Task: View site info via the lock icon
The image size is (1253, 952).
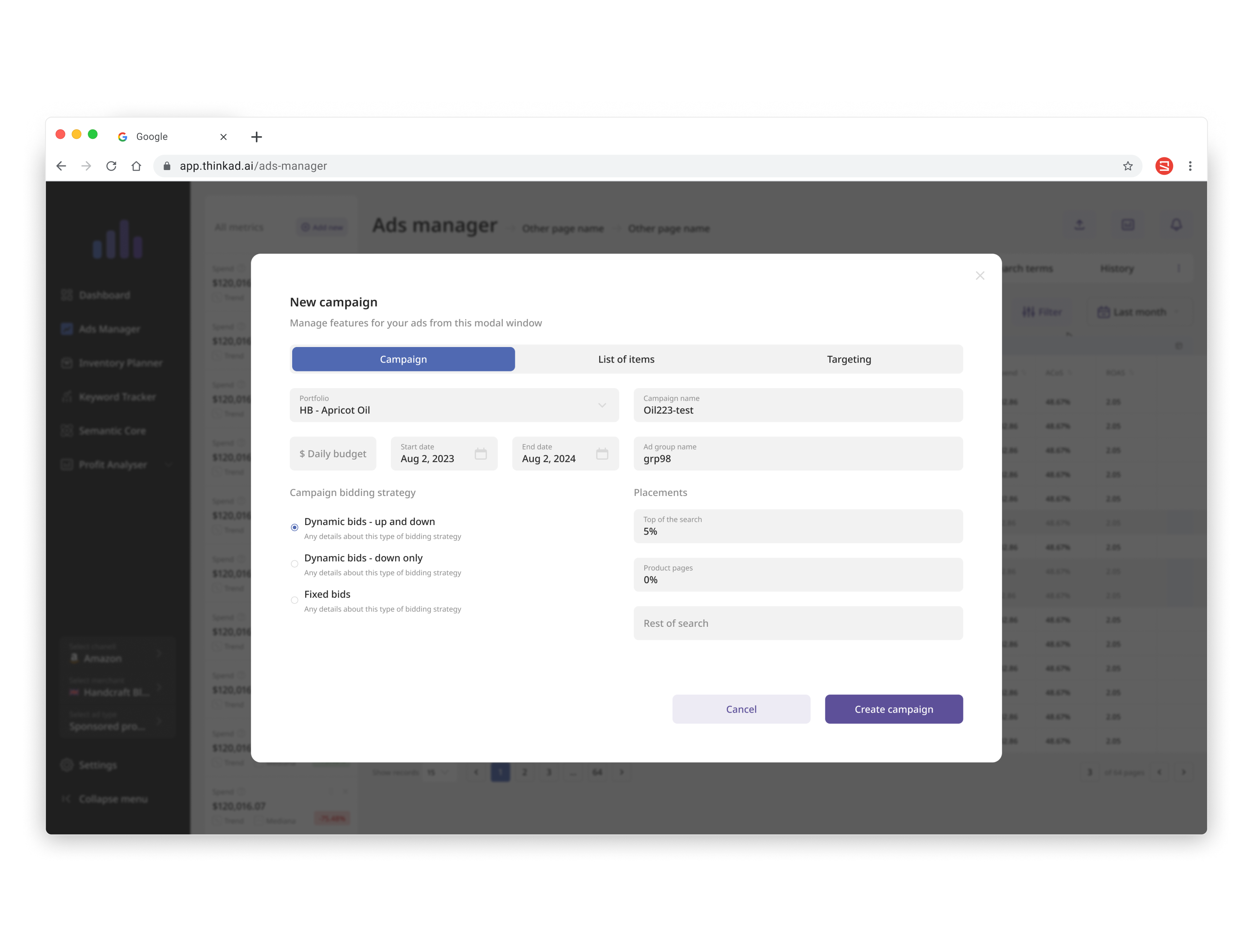Action: [166, 166]
